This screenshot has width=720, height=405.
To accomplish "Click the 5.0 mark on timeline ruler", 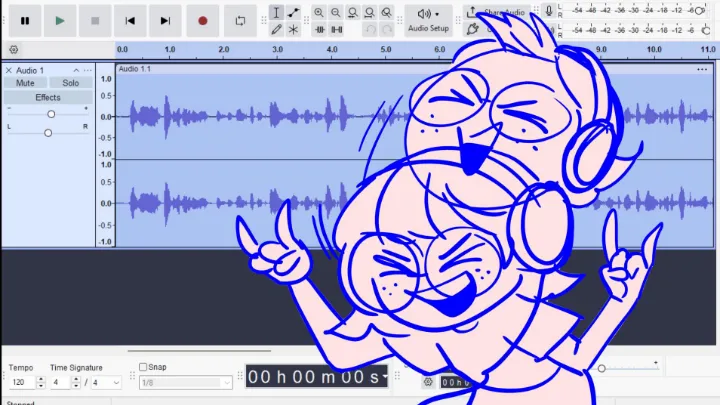I will click(386, 50).
